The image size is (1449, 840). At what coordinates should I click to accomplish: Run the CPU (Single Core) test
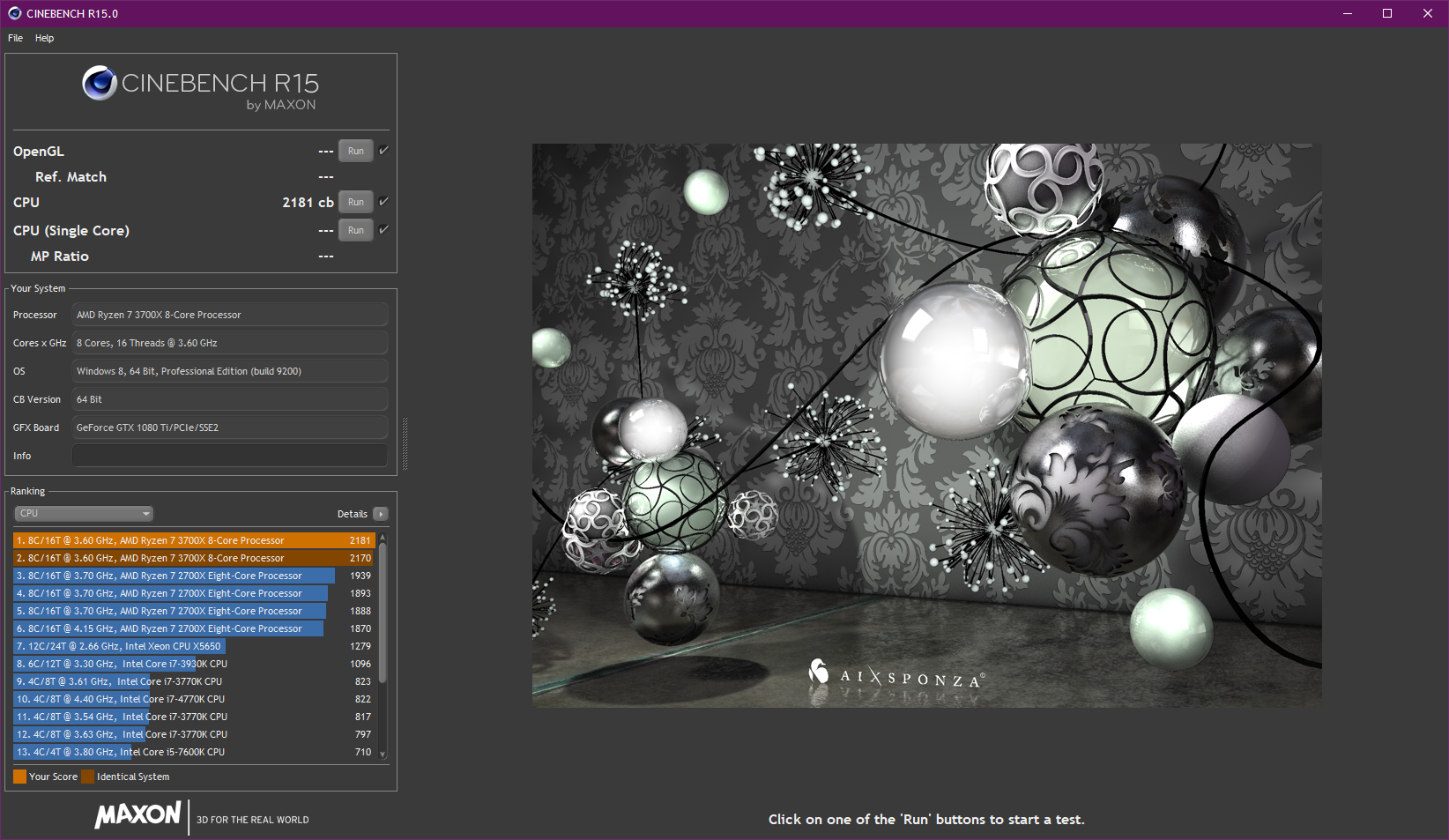(356, 230)
